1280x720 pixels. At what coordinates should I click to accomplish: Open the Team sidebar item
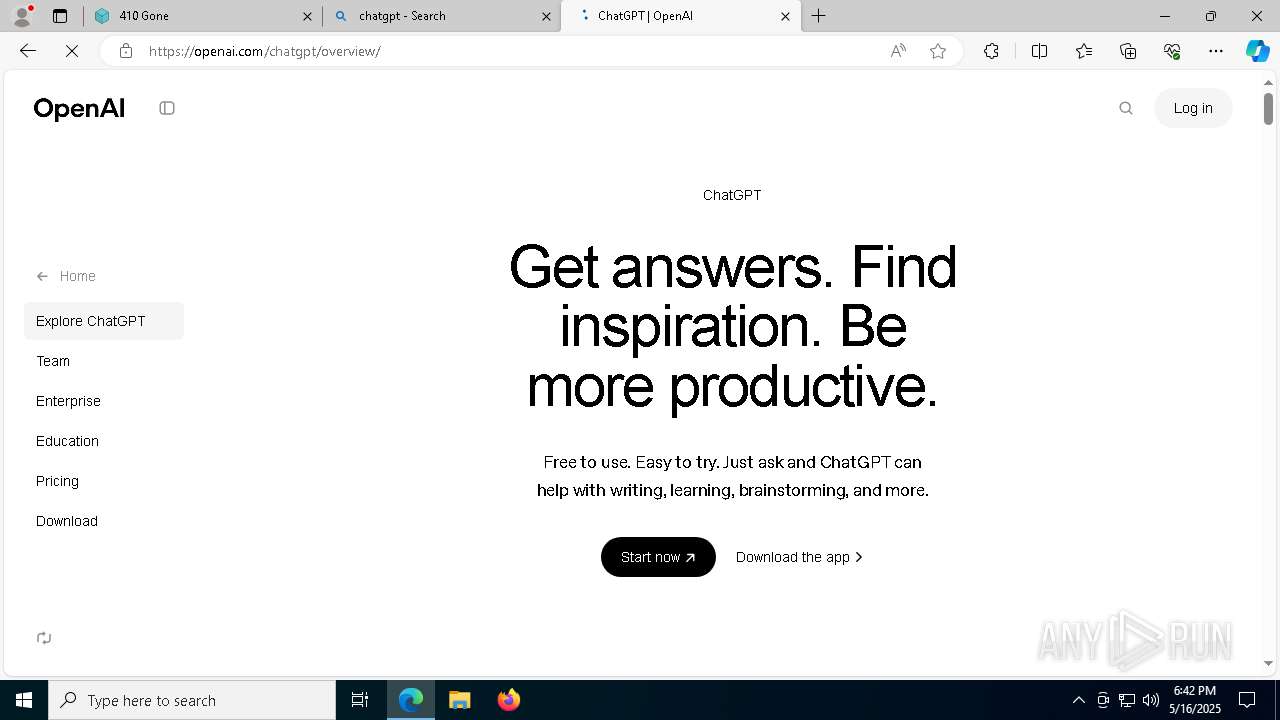pos(53,361)
